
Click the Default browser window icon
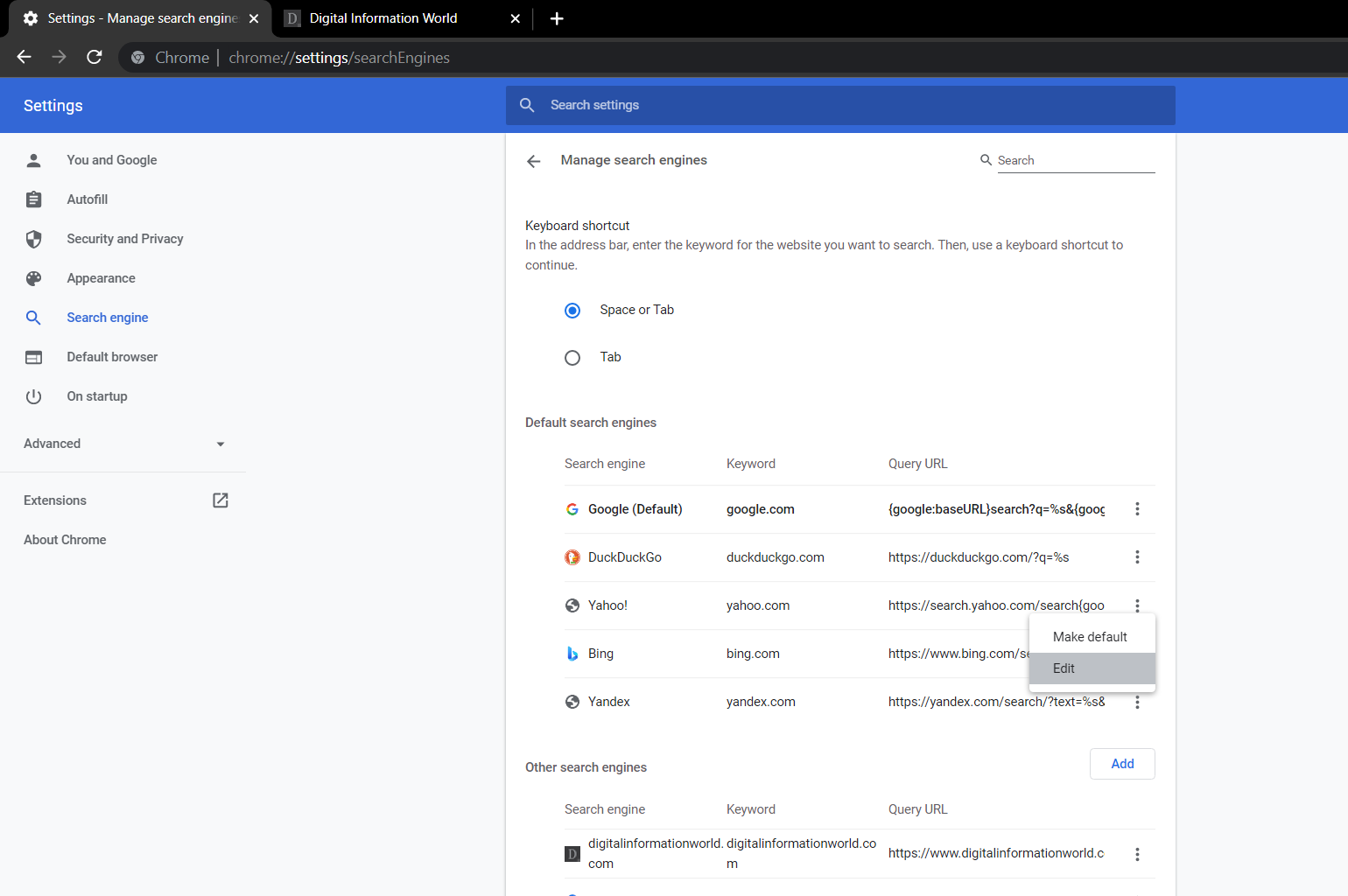[x=33, y=357]
